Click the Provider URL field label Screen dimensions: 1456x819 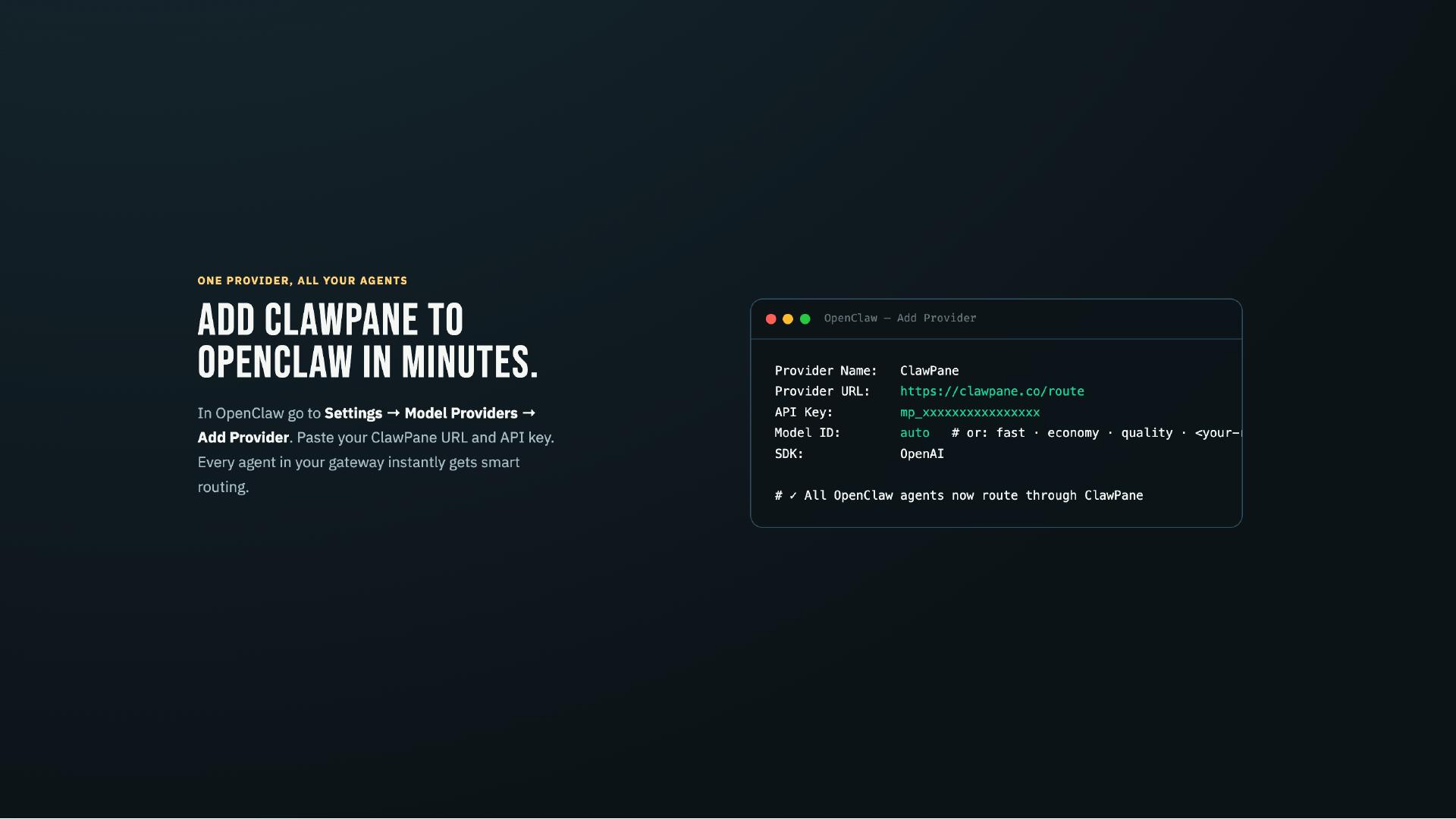point(822,391)
